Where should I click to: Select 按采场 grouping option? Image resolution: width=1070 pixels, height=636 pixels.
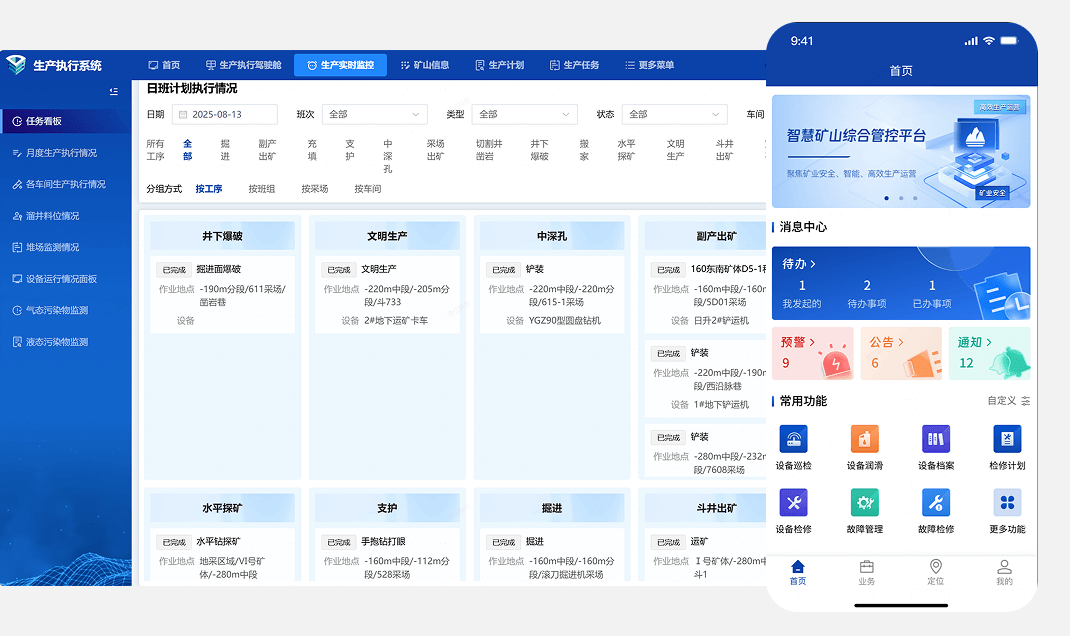[315, 189]
